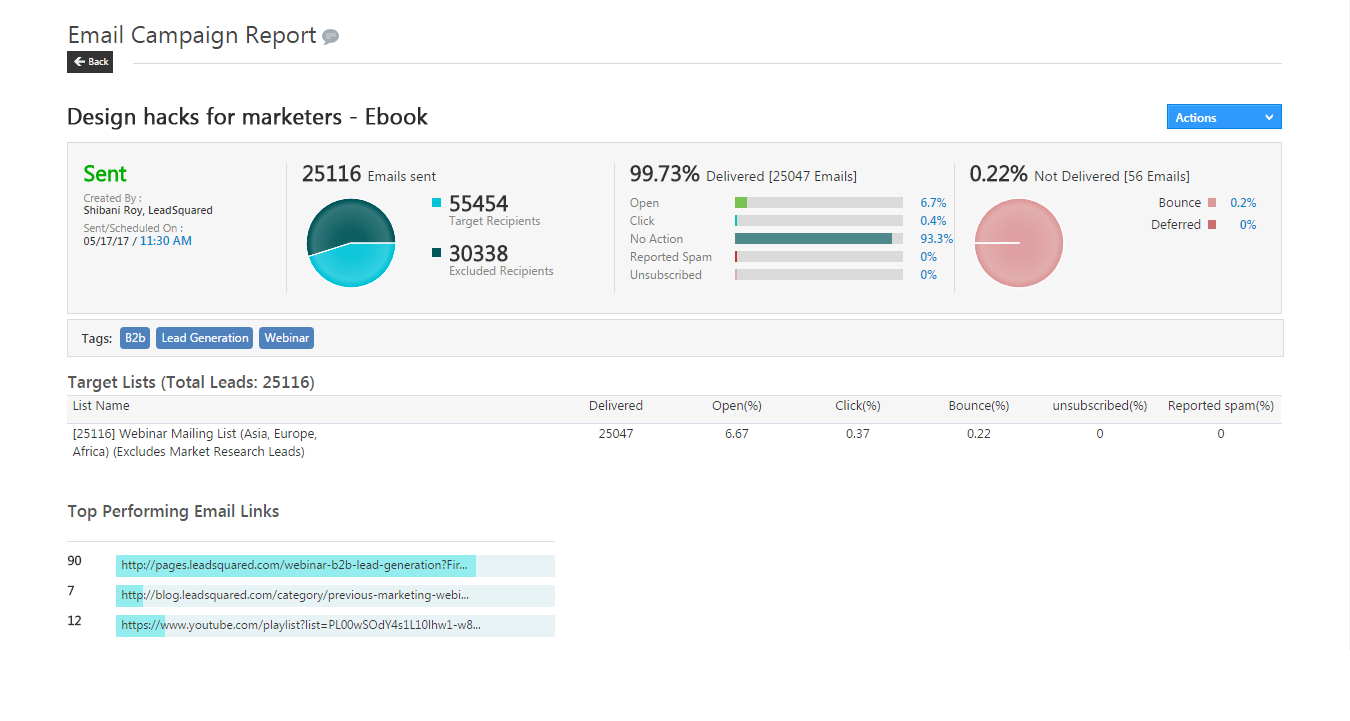Open the Actions dropdown

[x=1222, y=116]
